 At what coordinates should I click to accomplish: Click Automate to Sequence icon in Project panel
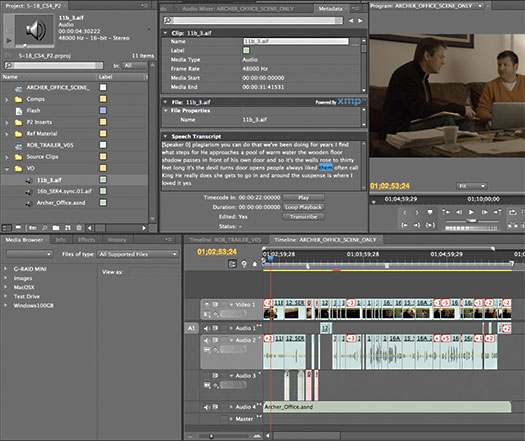[x=32, y=228]
